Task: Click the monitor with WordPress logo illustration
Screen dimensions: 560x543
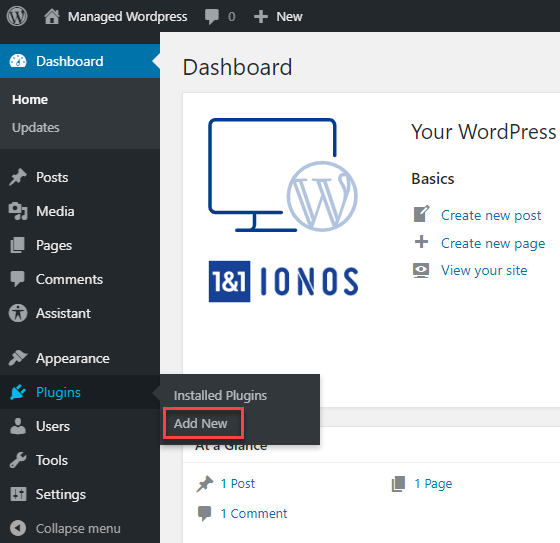Action: coord(283,175)
